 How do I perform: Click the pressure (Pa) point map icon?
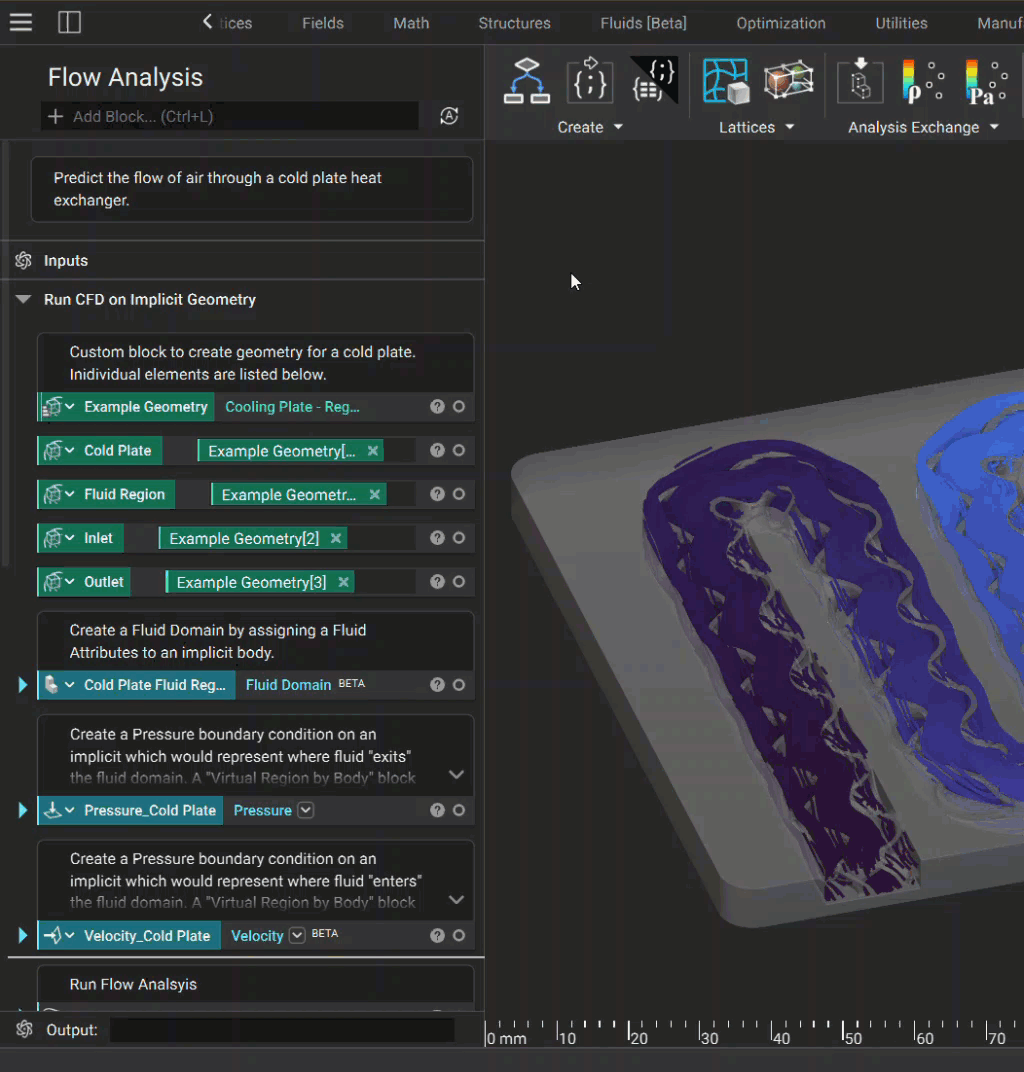pyautogui.click(x=985, y=81)
